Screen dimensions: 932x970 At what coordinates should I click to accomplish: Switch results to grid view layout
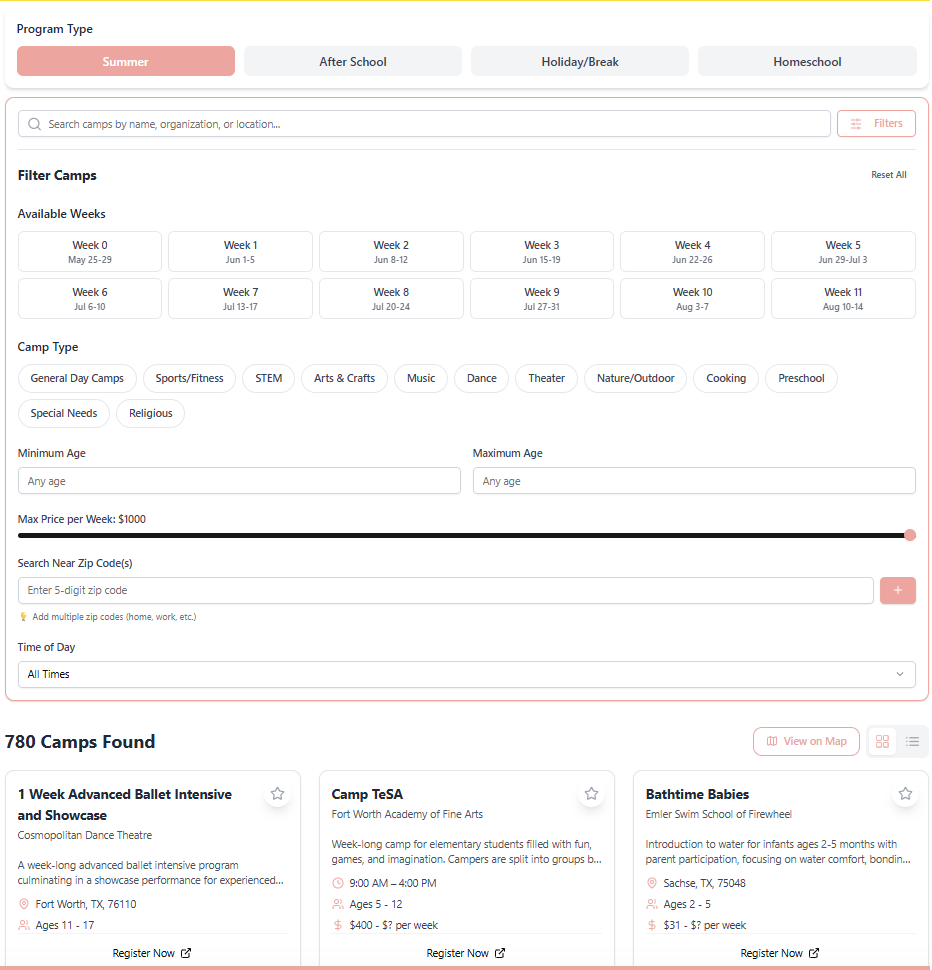click(x=882, y=741)
